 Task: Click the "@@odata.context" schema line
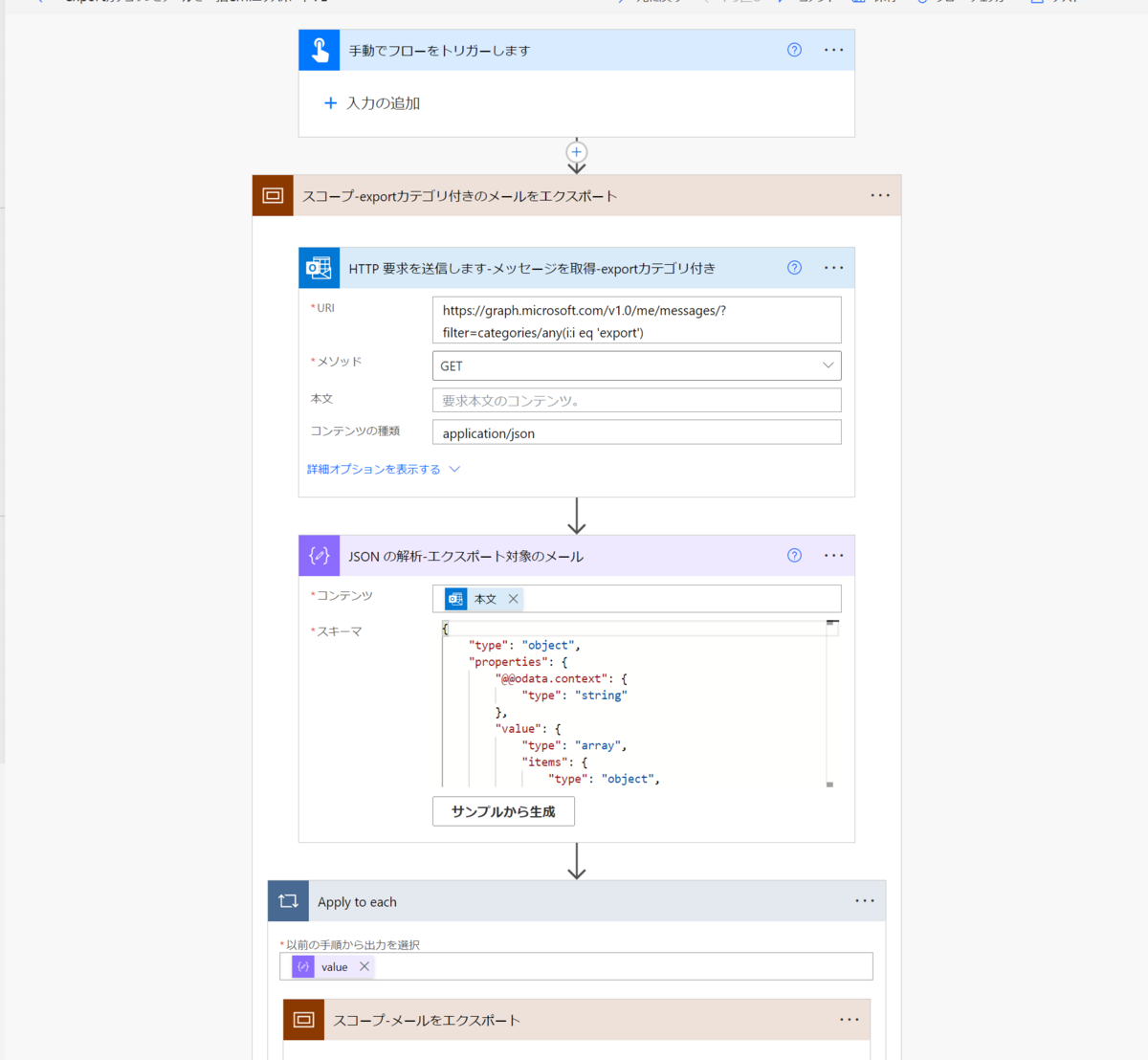[x=562, y=678]
